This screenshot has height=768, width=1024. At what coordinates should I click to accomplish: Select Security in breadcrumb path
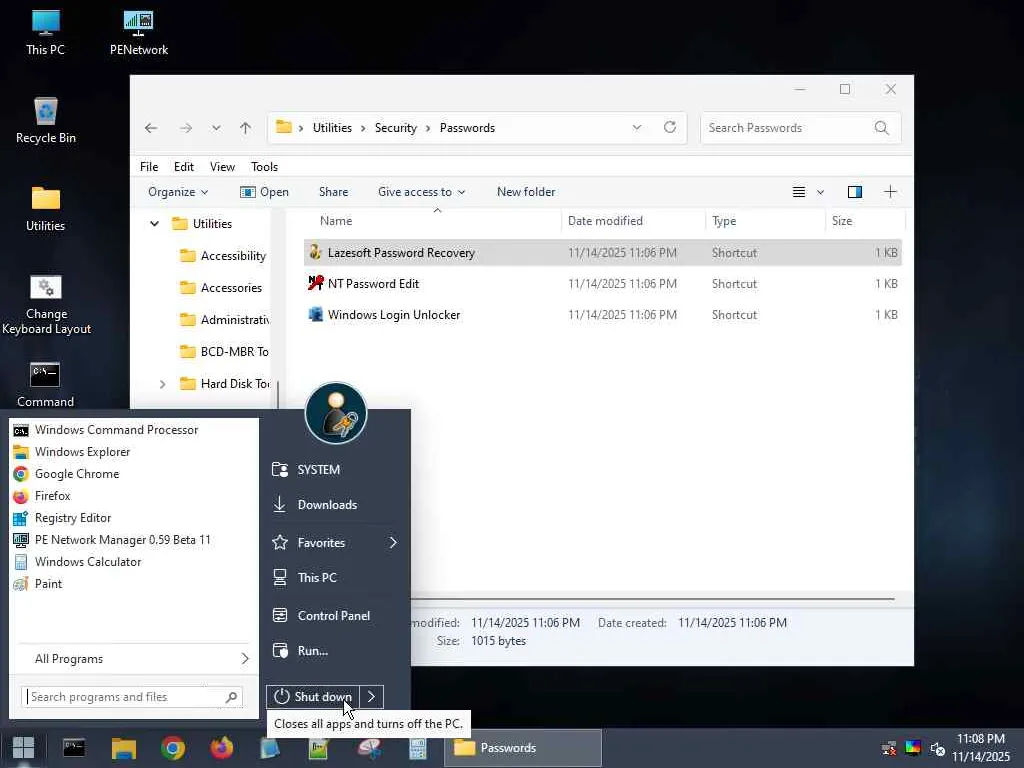[x=396, y=128]
